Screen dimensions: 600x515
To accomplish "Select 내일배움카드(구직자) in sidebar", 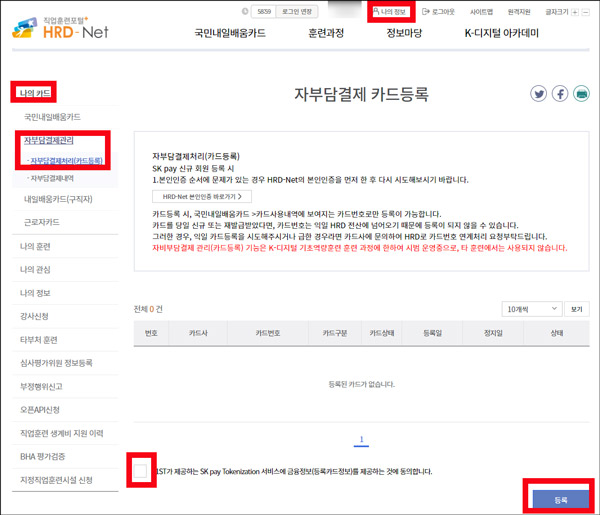I will (x=58, y=199).
